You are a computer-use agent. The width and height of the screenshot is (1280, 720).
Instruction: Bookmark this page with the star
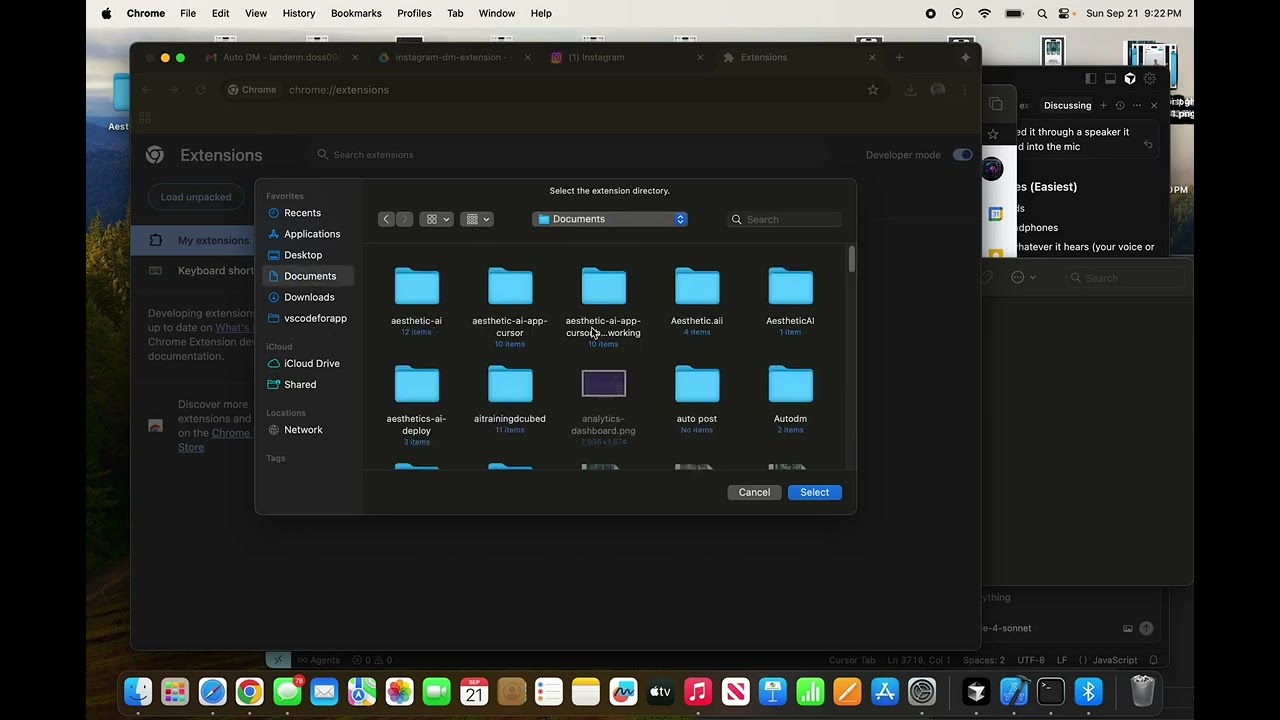[873, 90]
